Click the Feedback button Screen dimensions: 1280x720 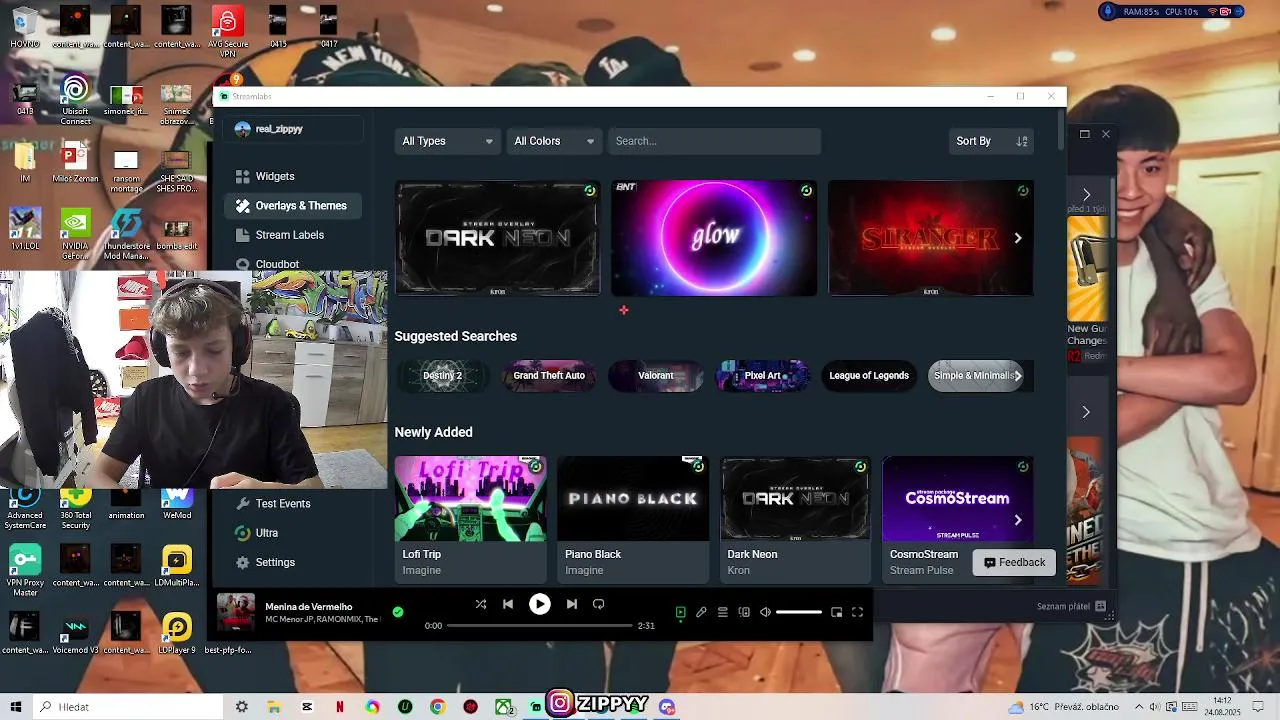[x=1014, y=562]
